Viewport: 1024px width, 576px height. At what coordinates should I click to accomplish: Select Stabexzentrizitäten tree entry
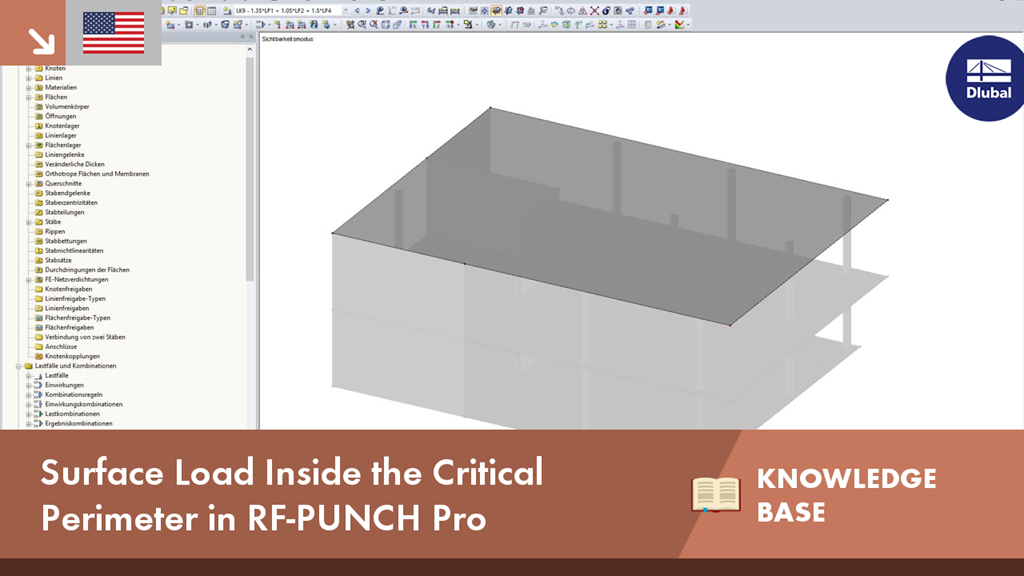[71, 202]
